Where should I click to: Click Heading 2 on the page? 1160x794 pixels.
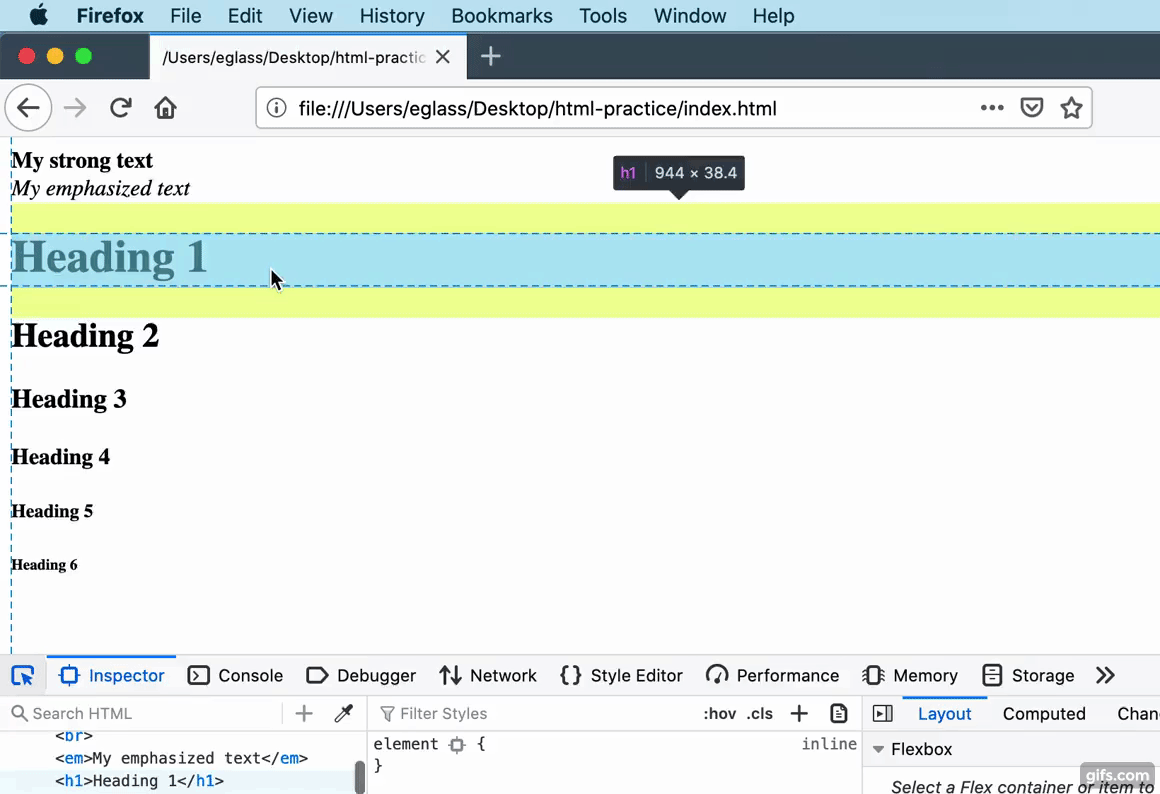tap(85, 335)
